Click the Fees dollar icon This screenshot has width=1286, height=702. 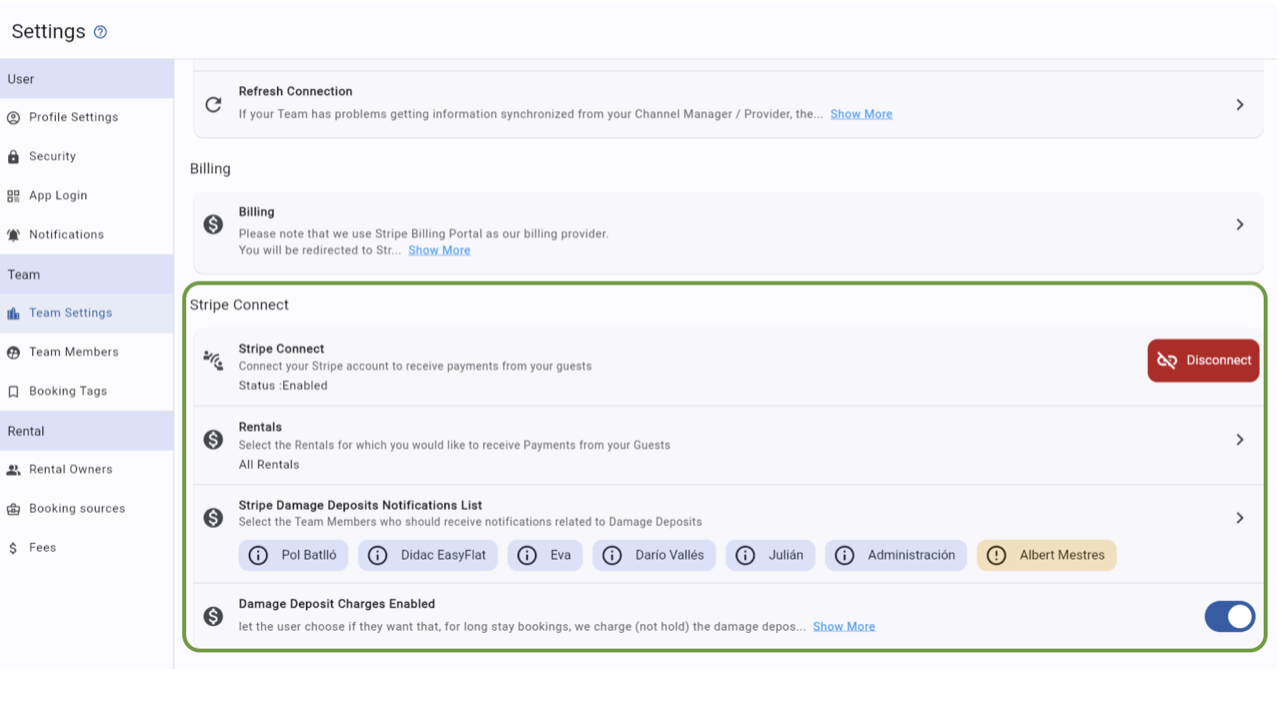pos(13,548)
